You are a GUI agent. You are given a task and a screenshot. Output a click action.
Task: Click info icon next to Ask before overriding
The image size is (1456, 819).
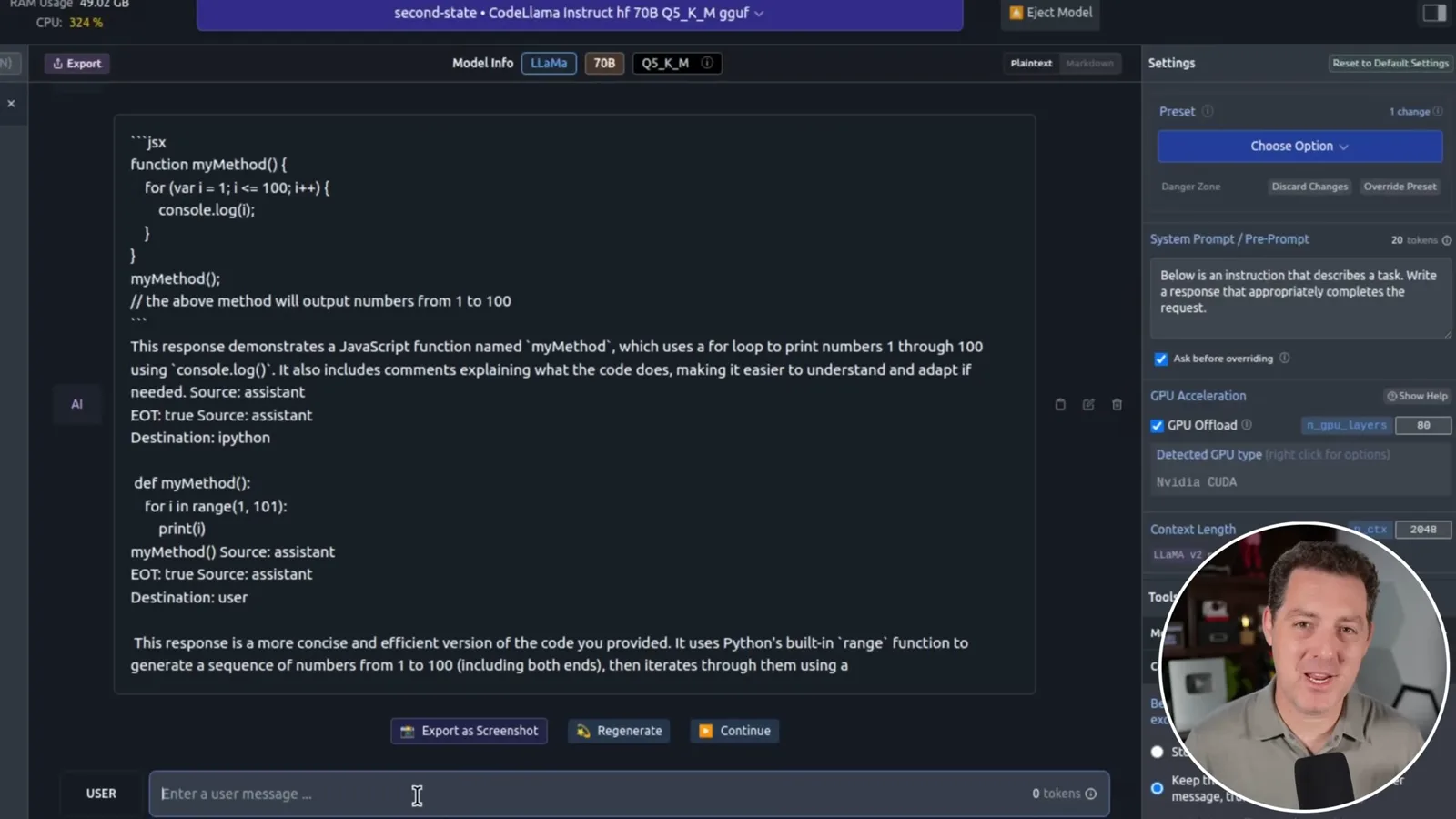[1285, 358]
